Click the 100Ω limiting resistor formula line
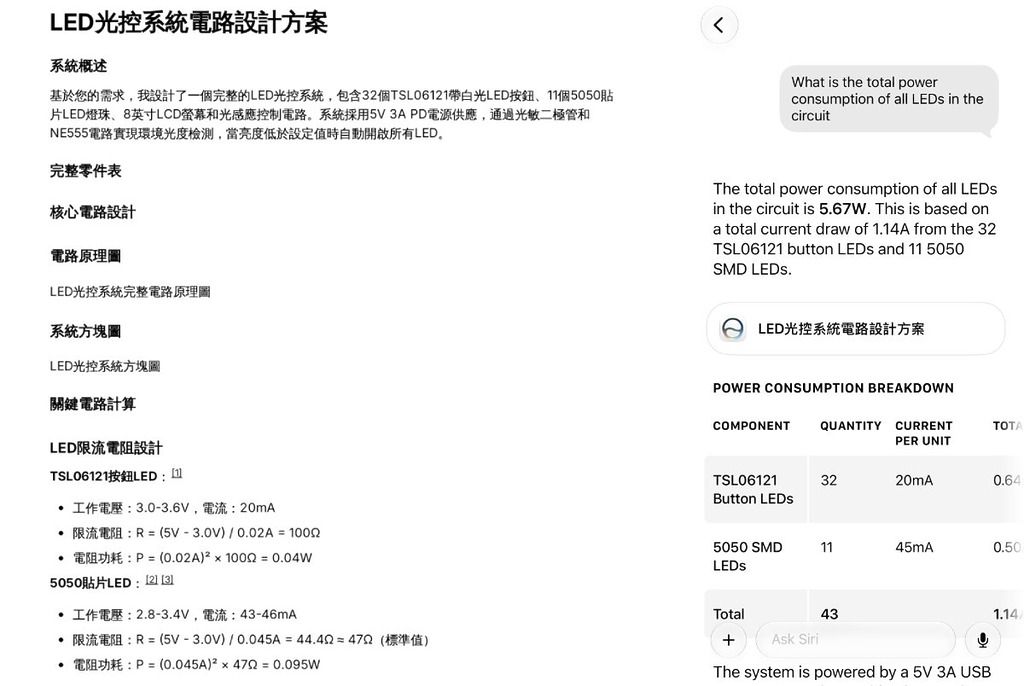Viewport: 1024px width, 686px height. click(x=197, y=533)
